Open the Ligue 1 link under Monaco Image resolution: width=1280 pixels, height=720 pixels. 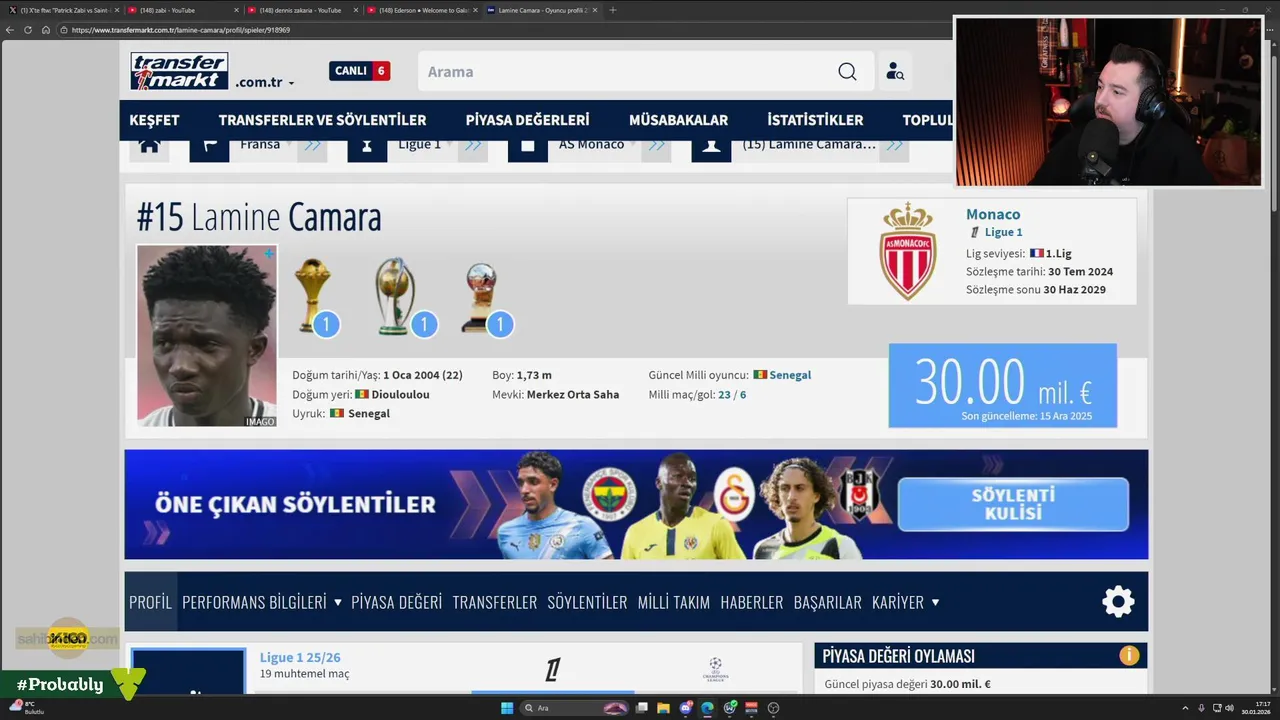[1003, 232]
